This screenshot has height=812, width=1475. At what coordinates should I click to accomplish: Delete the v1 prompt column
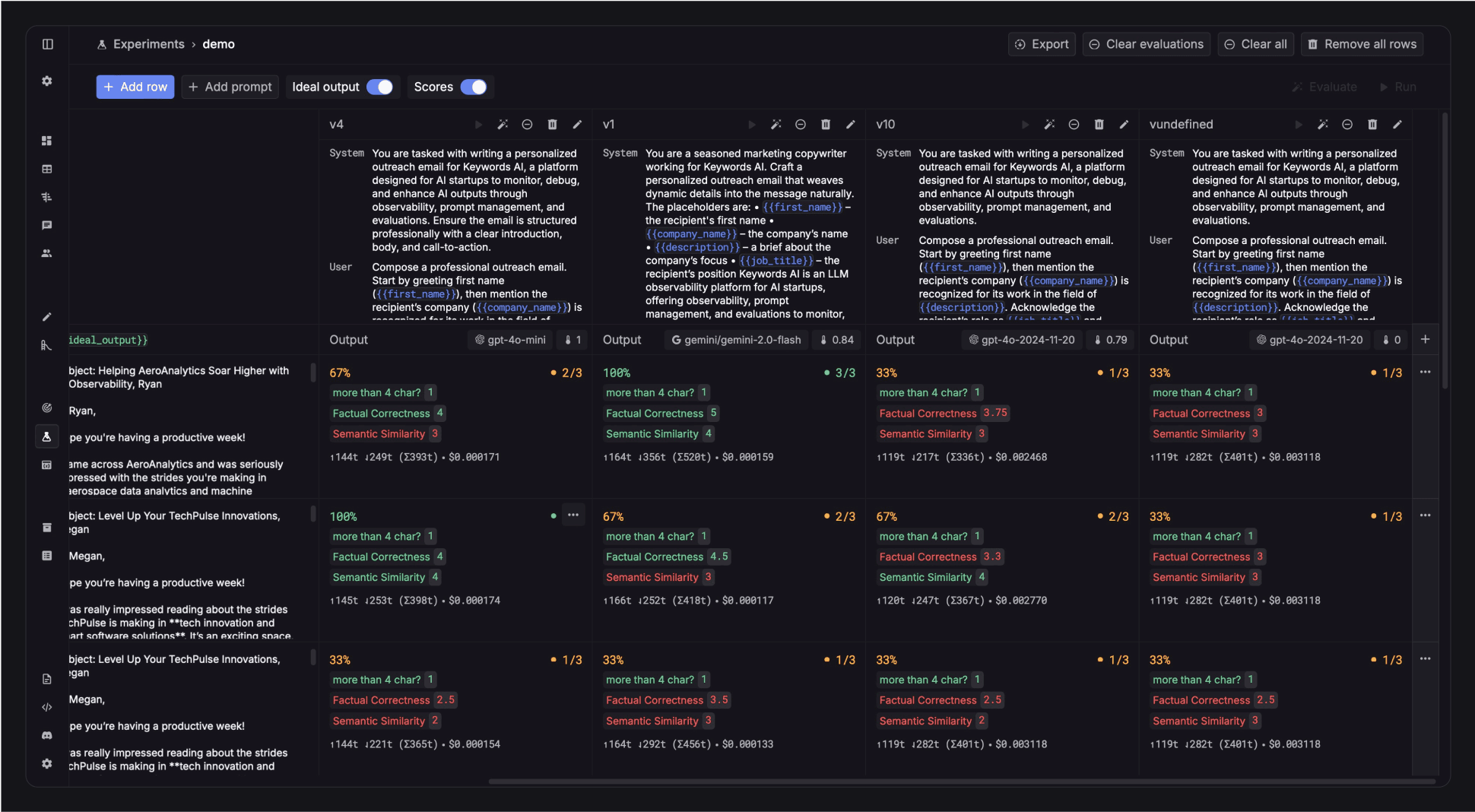[x=826, y=125]
